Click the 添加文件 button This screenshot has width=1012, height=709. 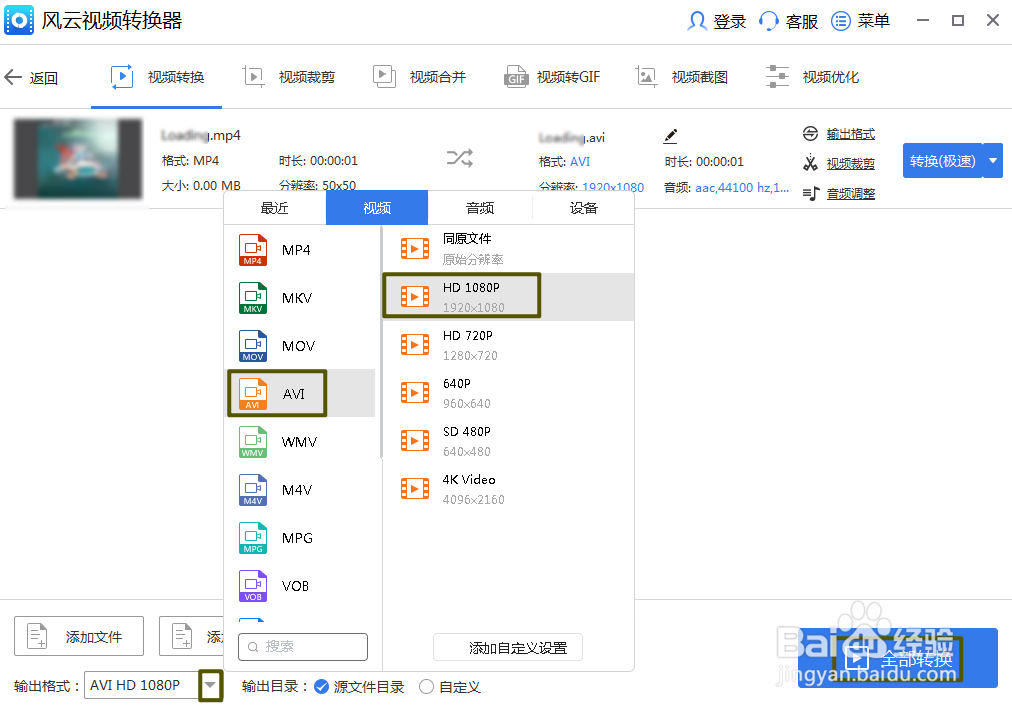point(79,636)
